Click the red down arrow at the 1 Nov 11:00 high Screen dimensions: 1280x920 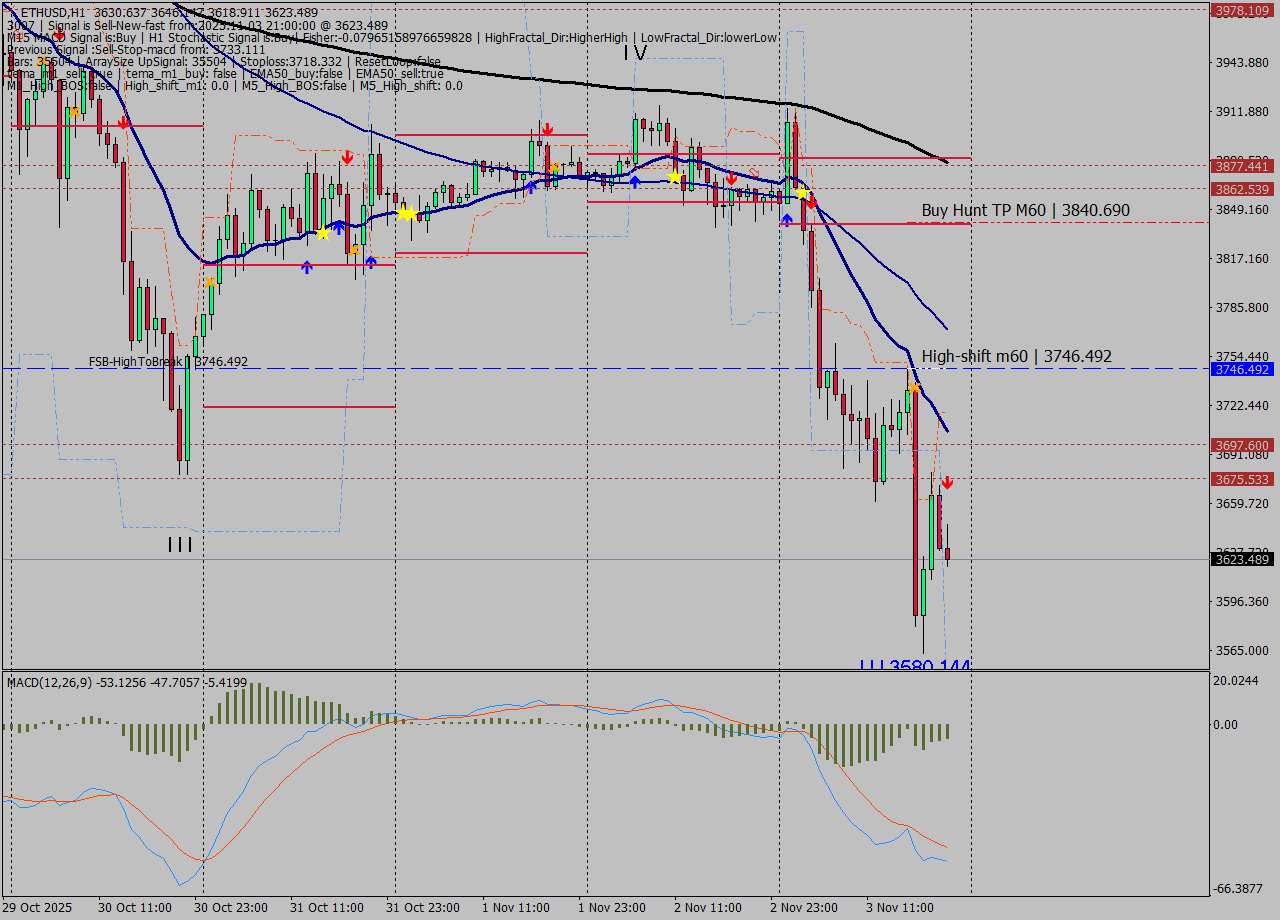point(547,130)
